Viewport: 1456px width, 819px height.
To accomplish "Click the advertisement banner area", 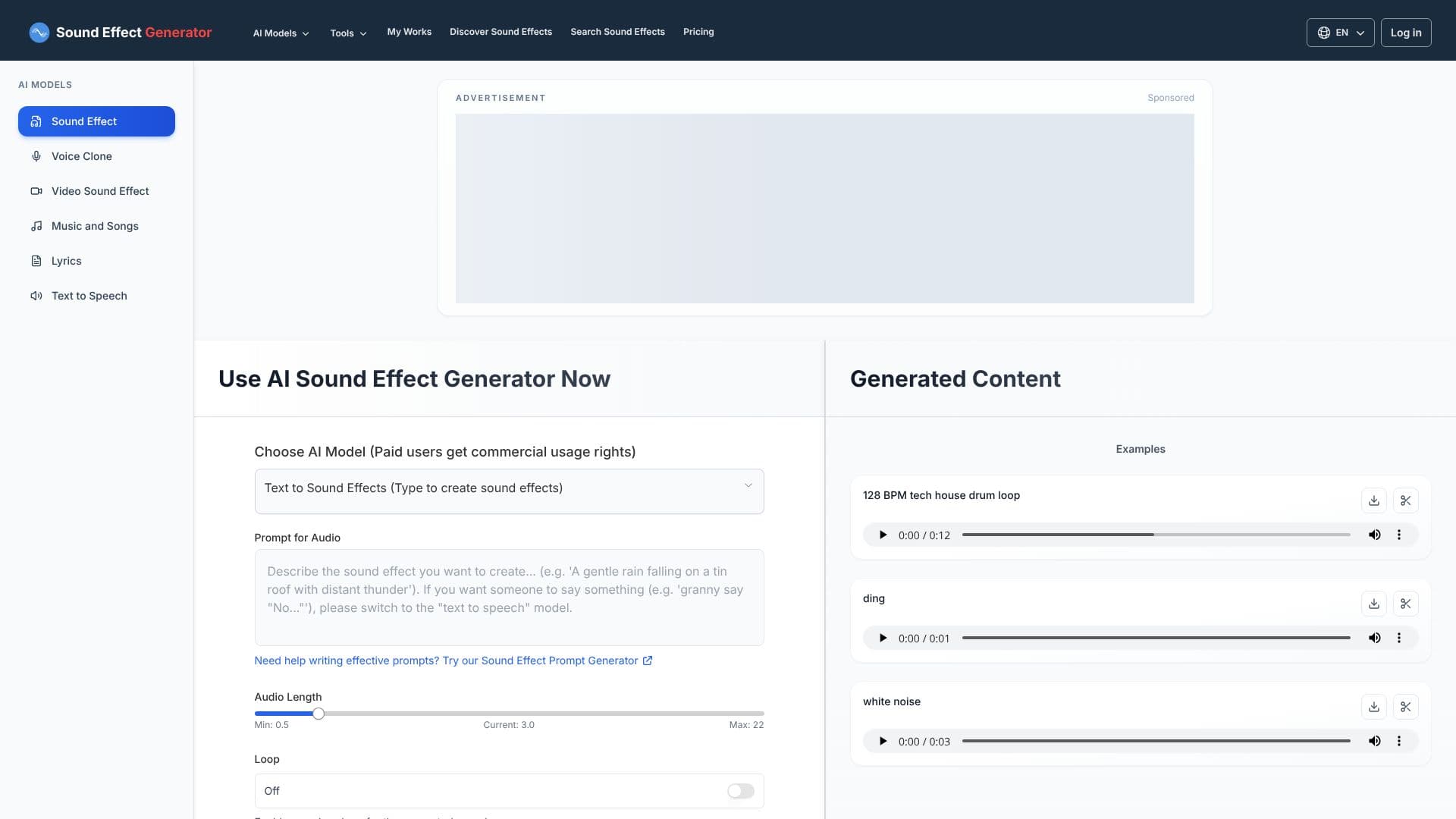I will (824, 209).
